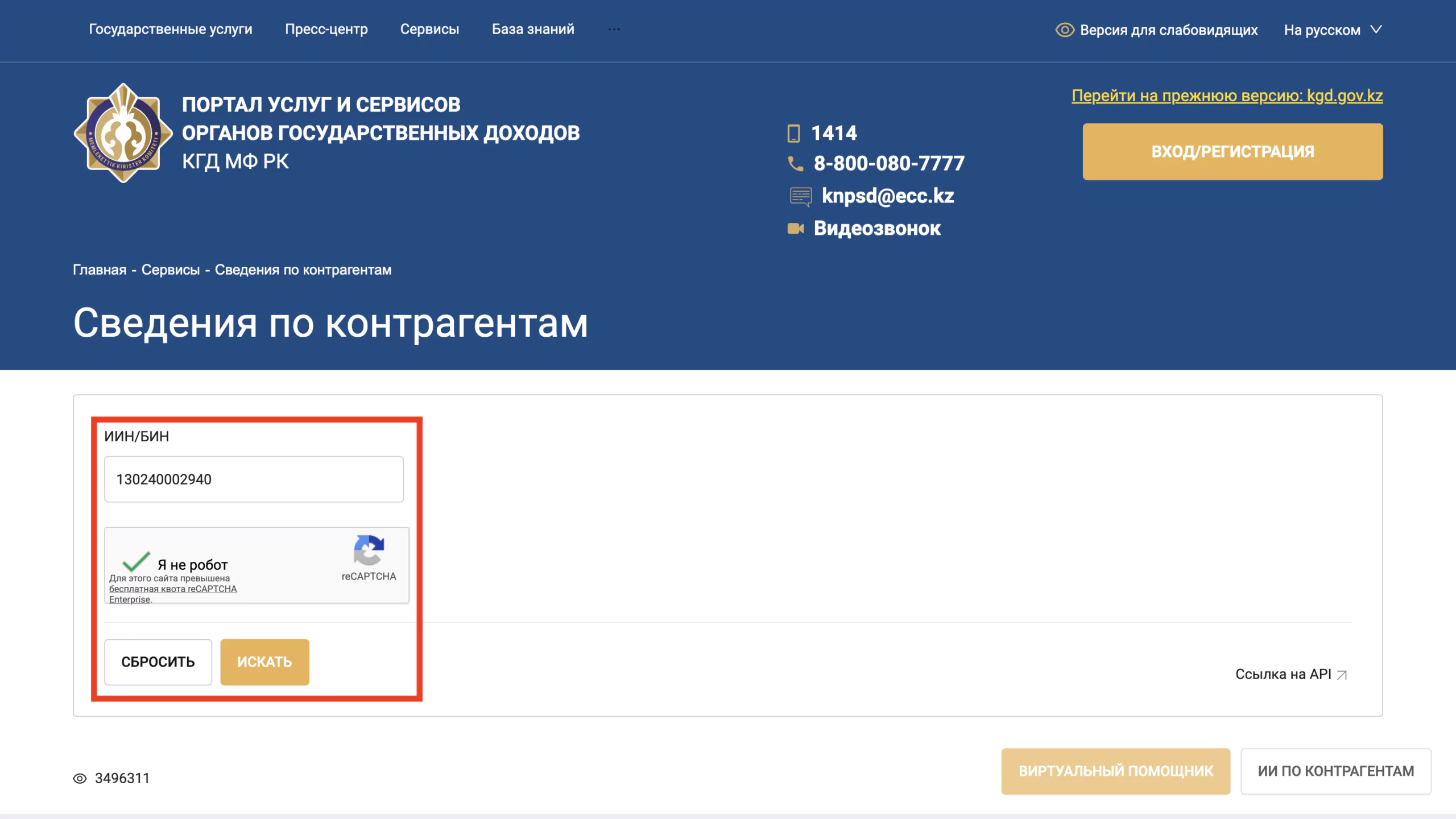Open Сервисы in top navigation
This screenshot has height=819, width=1456.
pyautogui.click(x=429, y=29)
